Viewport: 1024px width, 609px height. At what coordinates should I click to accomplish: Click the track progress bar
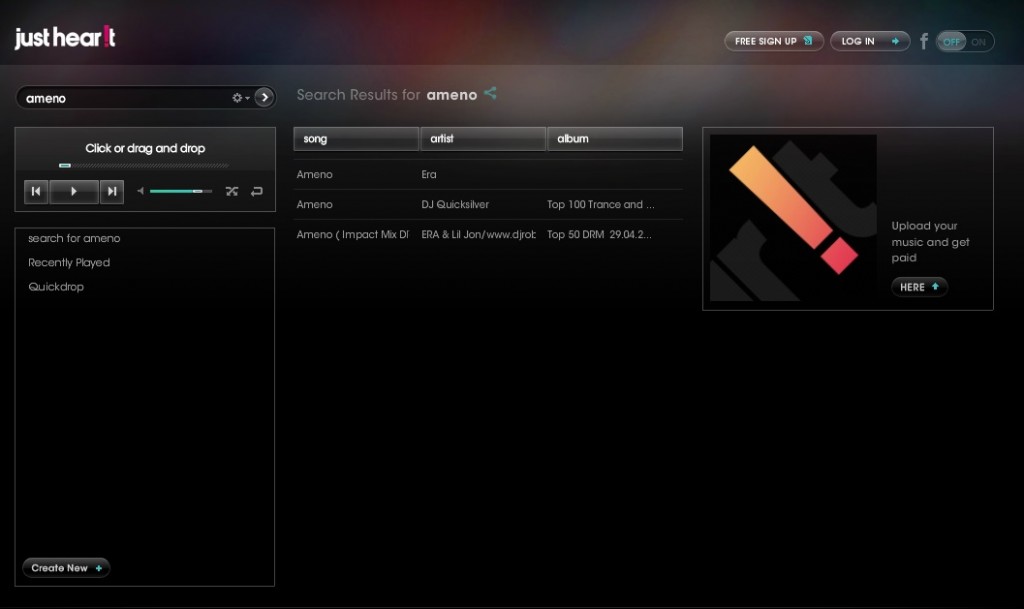(x=144, y=166)
